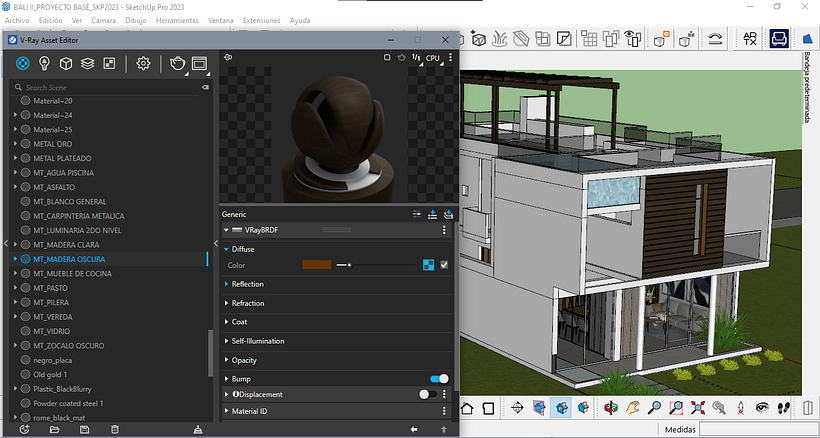Disable the Bump toggle switch

click(439, 378)
